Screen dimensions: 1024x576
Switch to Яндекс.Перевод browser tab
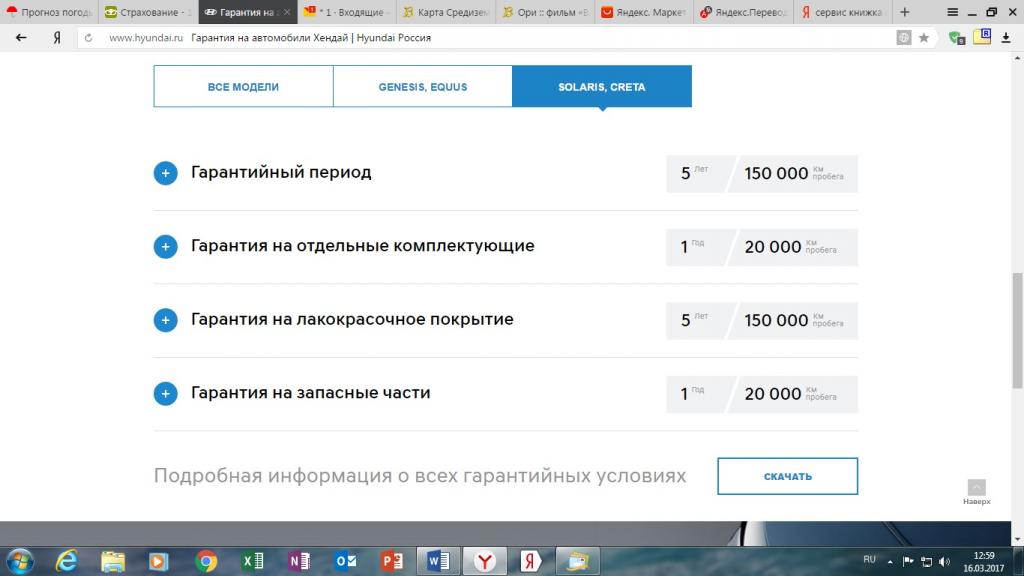click(744, 12)
